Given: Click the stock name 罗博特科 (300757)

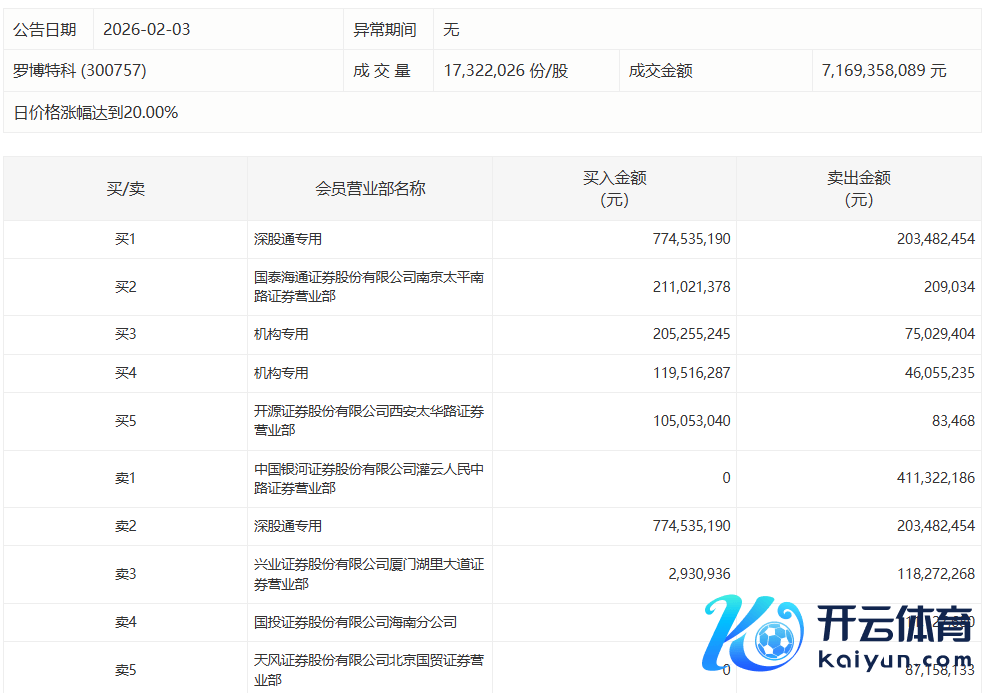Looking at the screenshot, I should (x=80, y=71).
